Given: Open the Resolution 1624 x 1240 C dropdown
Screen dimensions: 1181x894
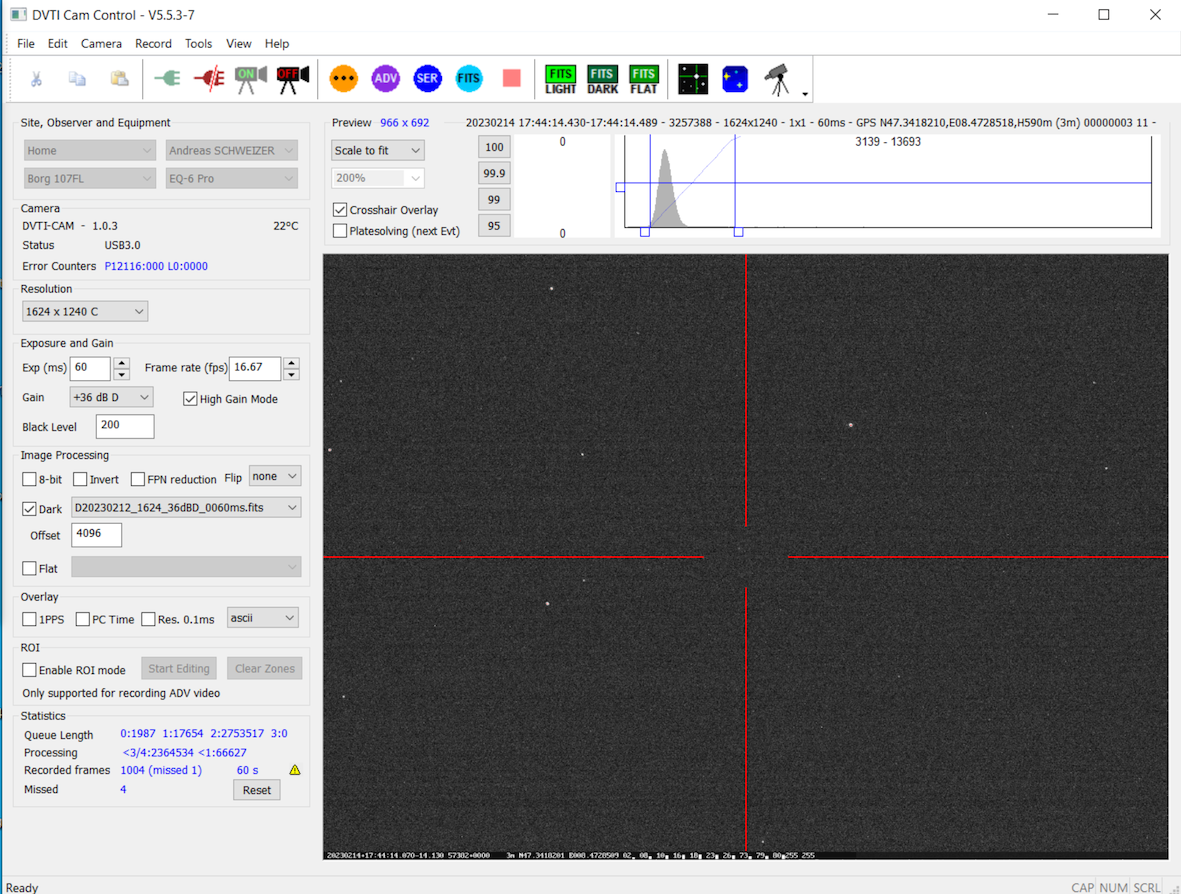Looking at the screenshot, I should coord(85,311).
